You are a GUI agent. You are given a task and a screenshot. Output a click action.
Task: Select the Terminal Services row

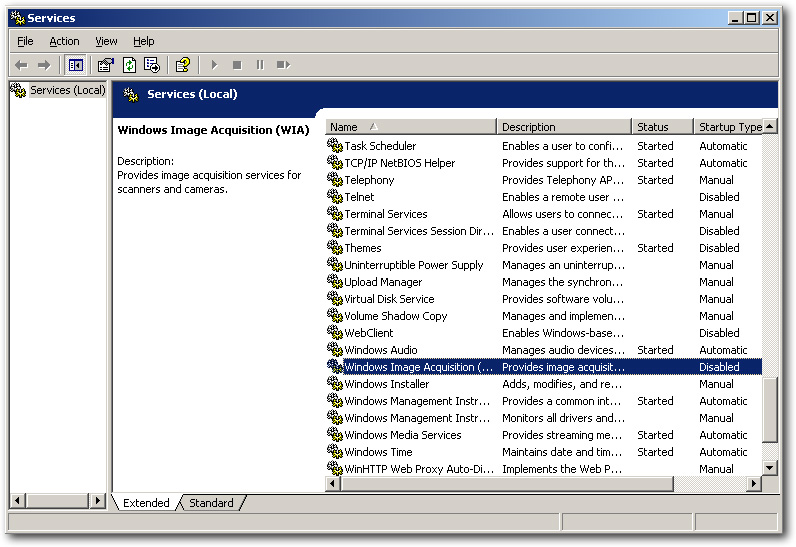[x=544, y=214]
